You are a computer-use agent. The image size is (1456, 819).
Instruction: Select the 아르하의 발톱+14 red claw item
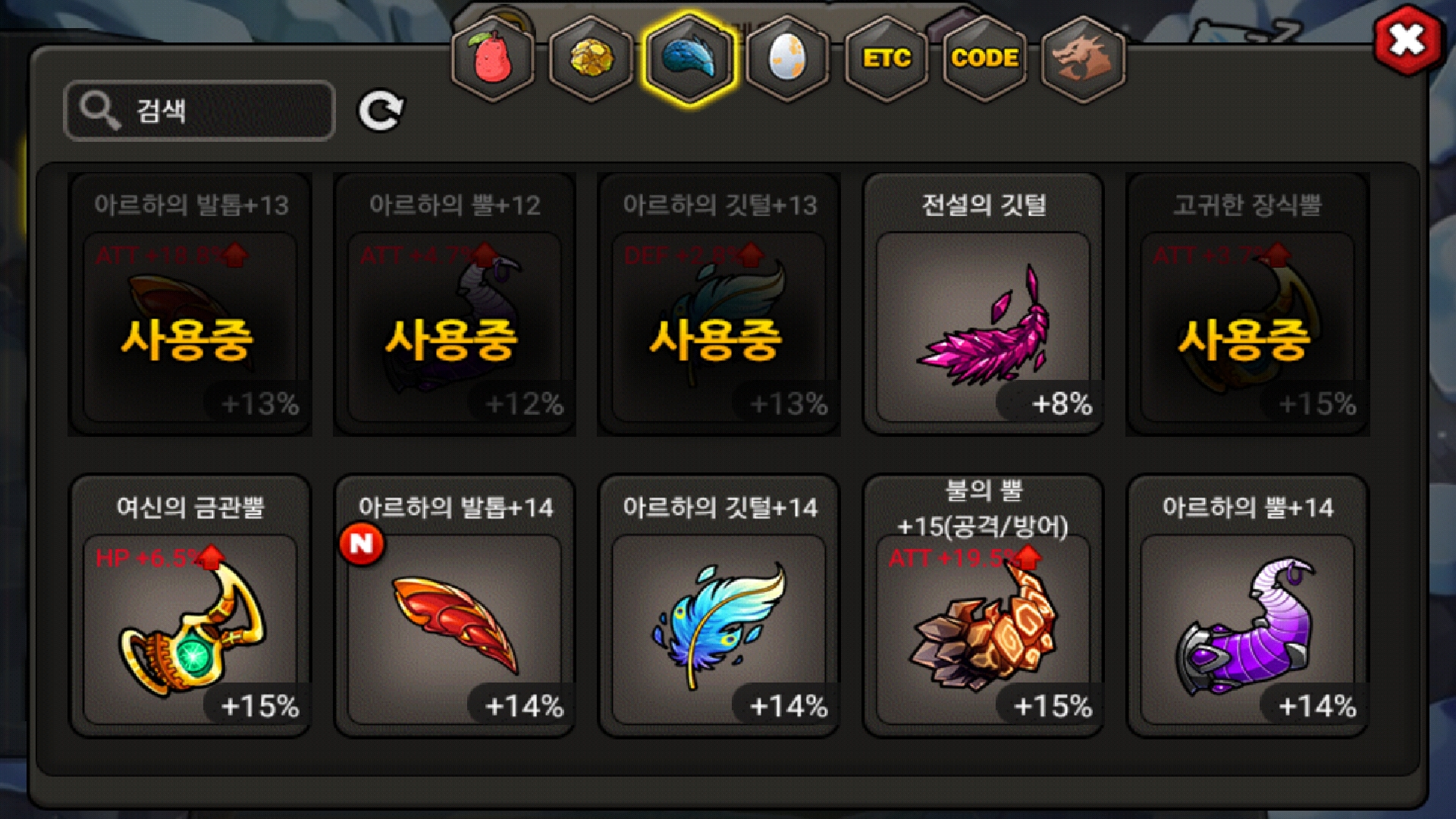tap(455, 606)
